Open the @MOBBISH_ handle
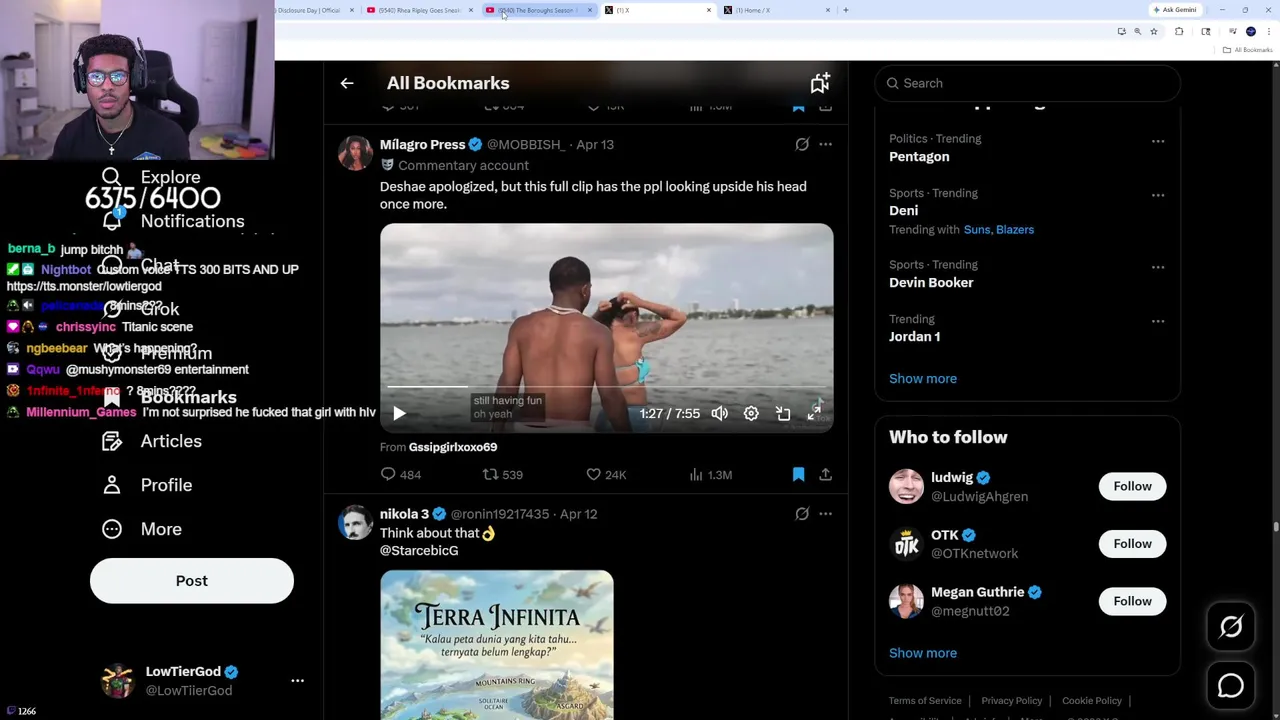Screen dimensions: 1280x720 pos(525,145)
